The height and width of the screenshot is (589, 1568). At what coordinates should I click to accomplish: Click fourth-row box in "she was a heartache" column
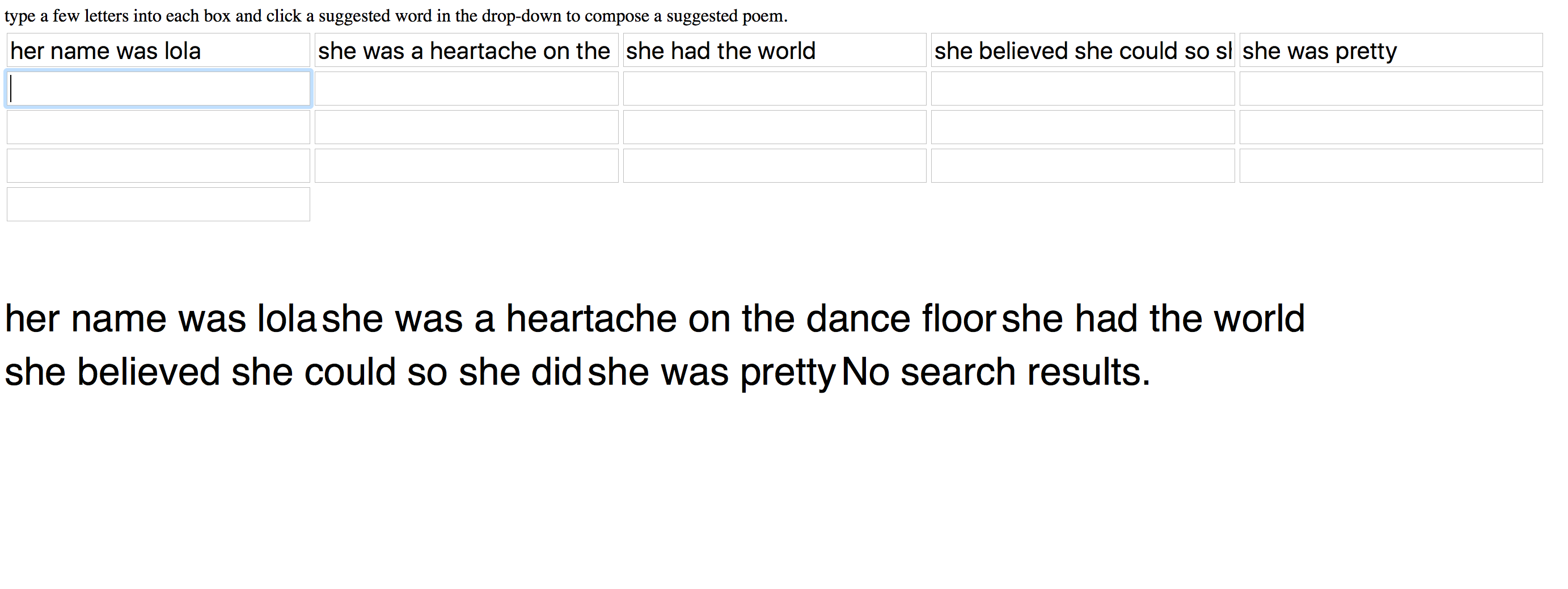[x=466, y=166]
